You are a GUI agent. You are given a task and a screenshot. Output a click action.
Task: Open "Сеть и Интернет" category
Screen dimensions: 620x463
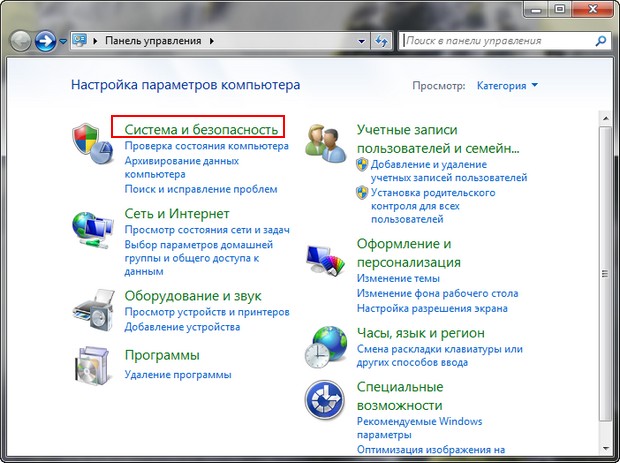[x=177, y=214]
